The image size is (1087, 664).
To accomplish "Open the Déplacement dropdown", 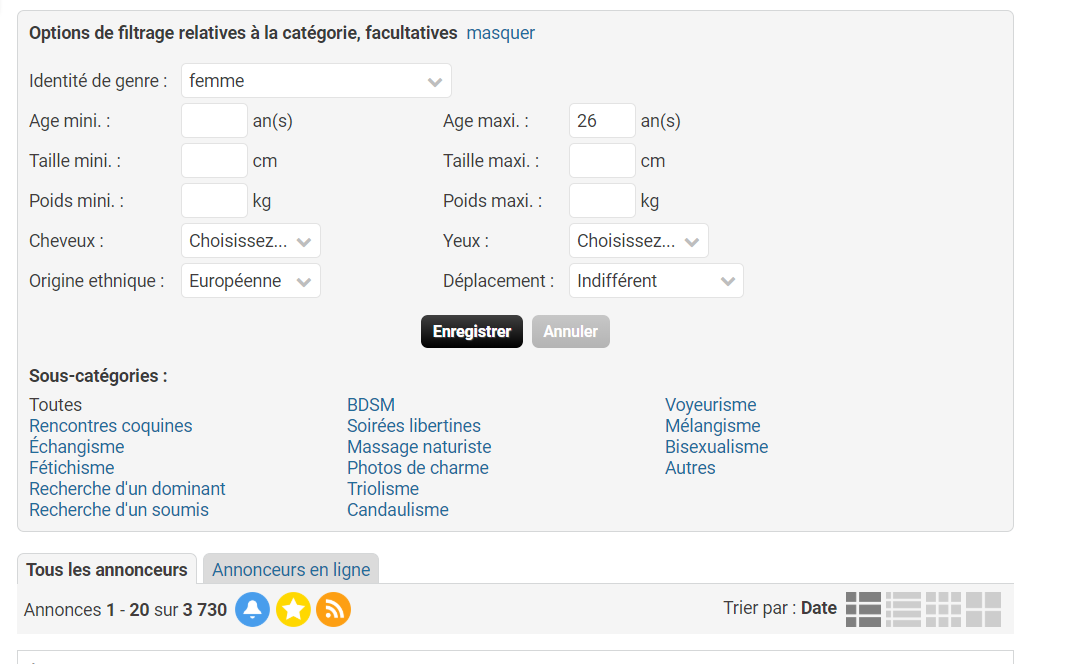I will point(656,281).
